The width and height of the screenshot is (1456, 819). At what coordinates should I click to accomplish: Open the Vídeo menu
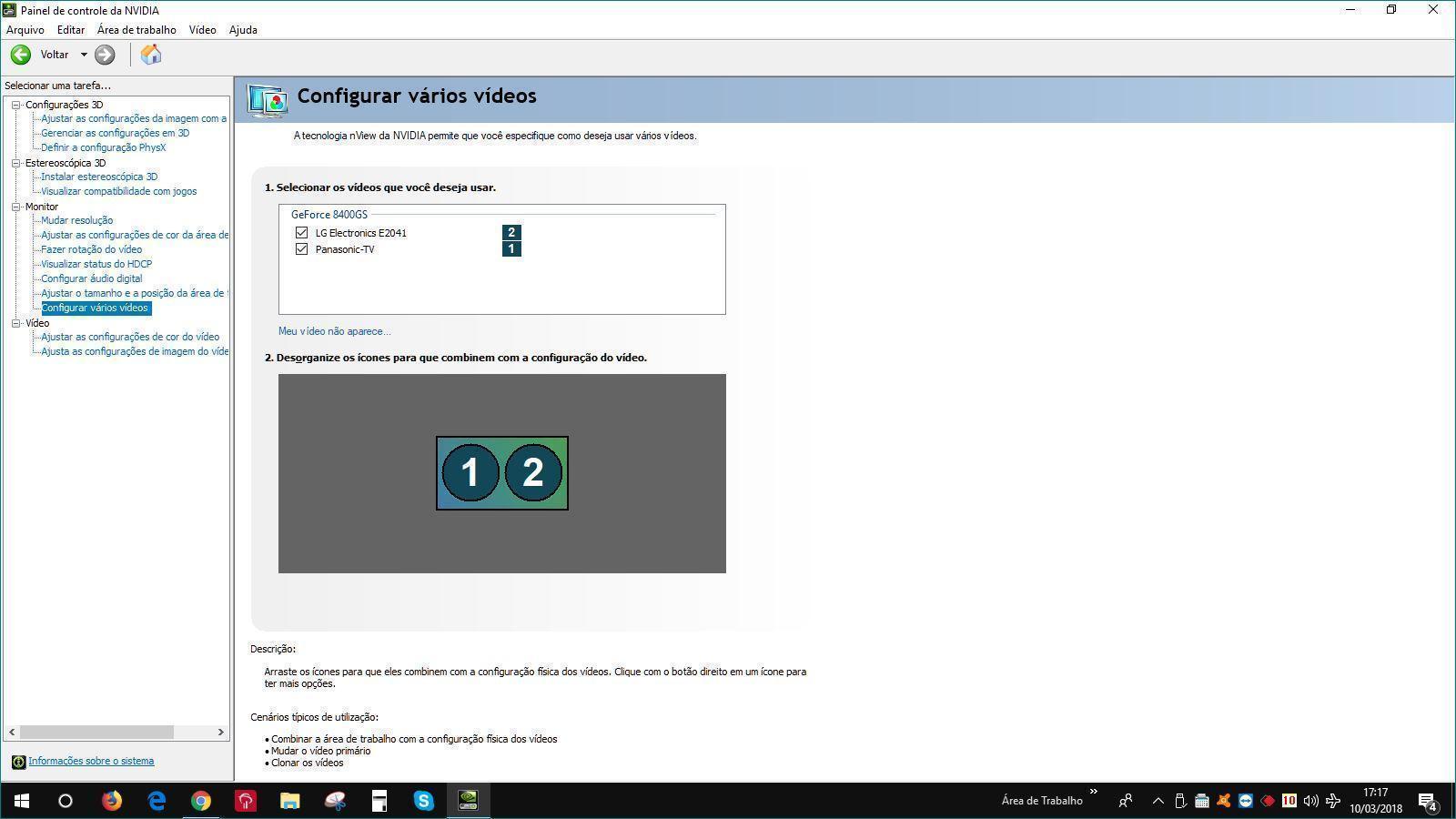202,30
